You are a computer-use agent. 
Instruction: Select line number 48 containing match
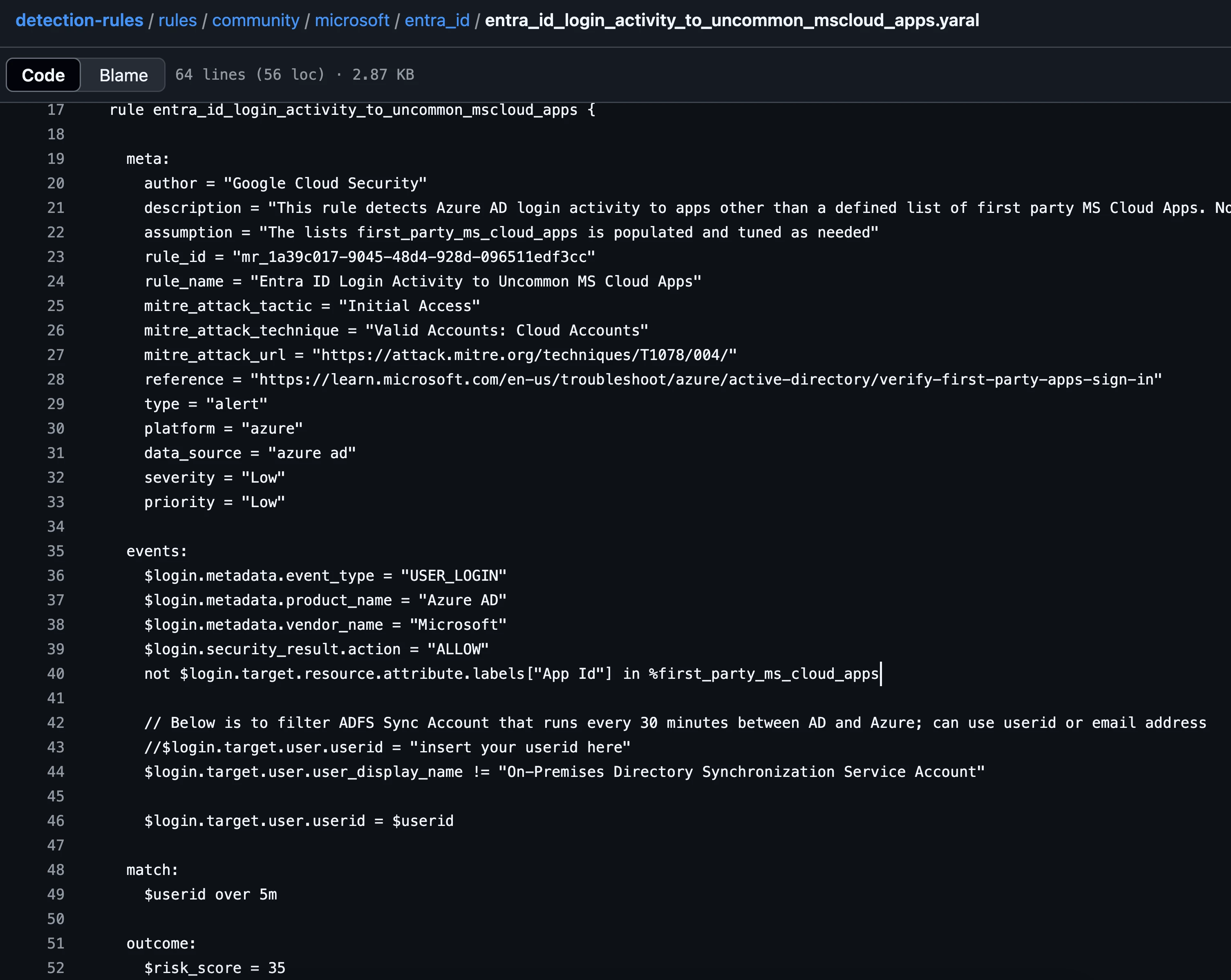pyautogui.click(x=56, y=870)
